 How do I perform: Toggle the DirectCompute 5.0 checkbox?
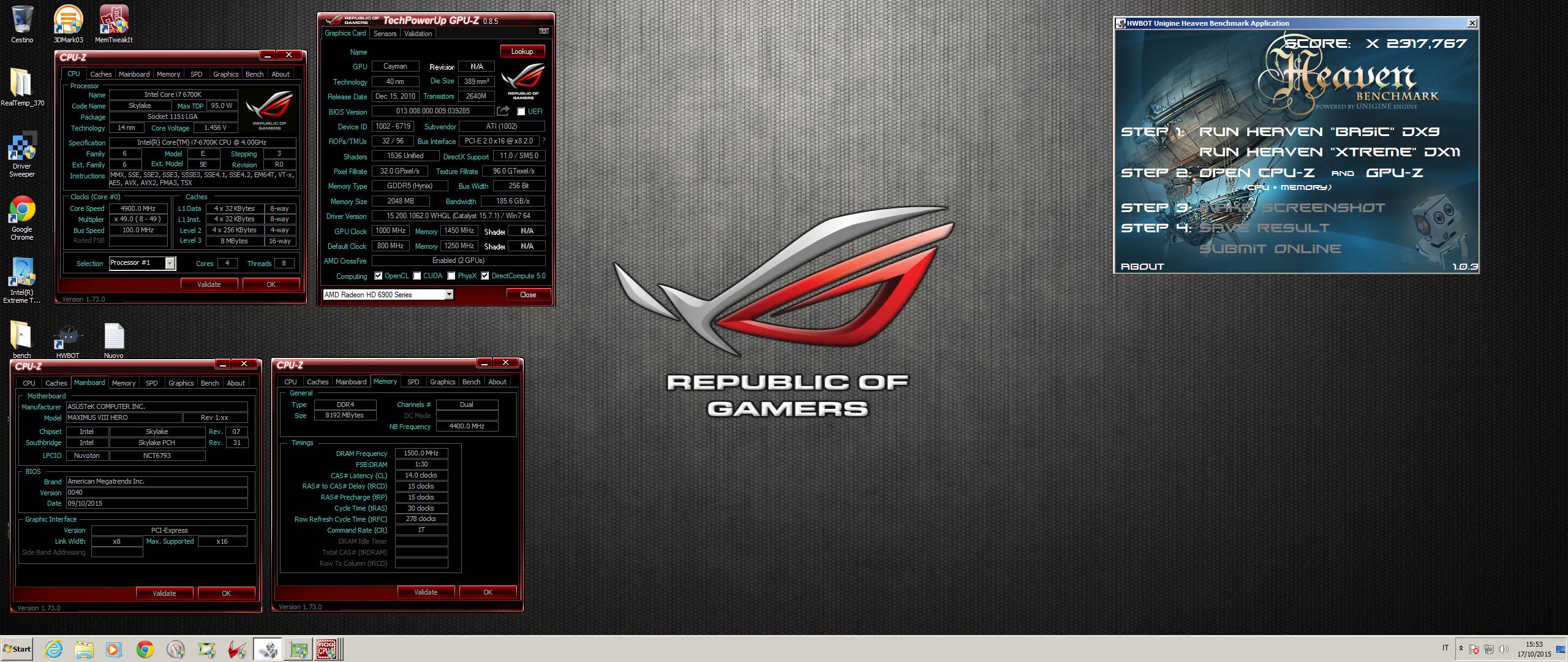(x=485, y=276)
